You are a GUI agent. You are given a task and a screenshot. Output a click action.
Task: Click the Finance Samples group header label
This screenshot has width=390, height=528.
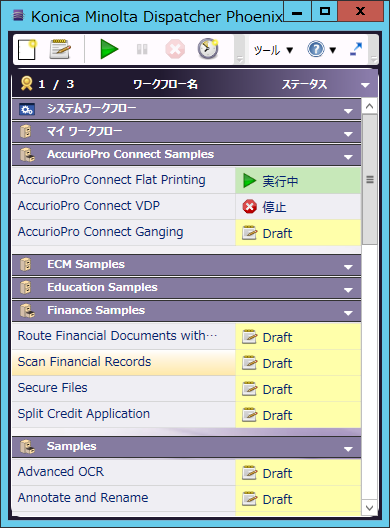(x=96, y=310)
